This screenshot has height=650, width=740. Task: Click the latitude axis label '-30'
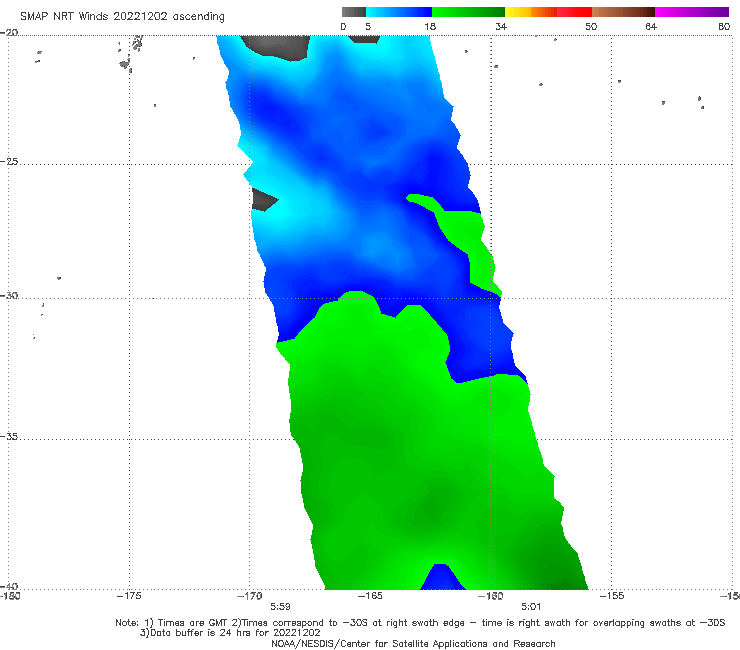tap(9, 295)
